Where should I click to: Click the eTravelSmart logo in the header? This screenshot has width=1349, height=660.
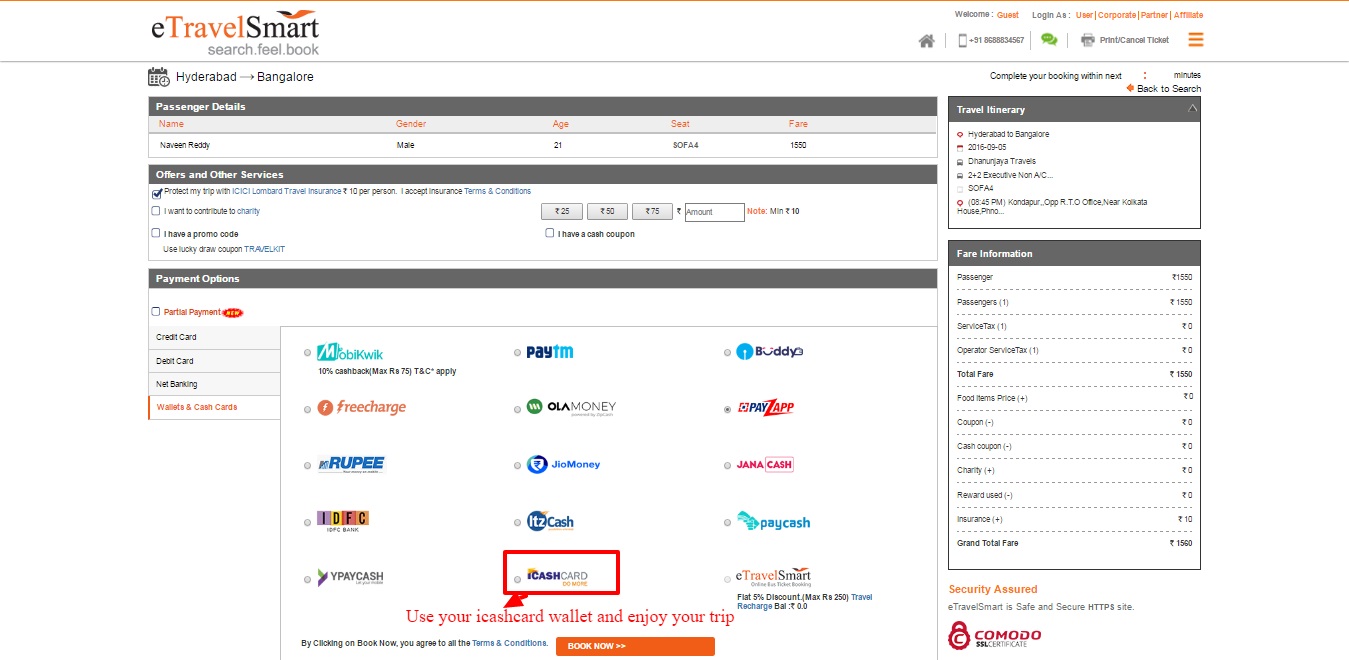(236, 32)
